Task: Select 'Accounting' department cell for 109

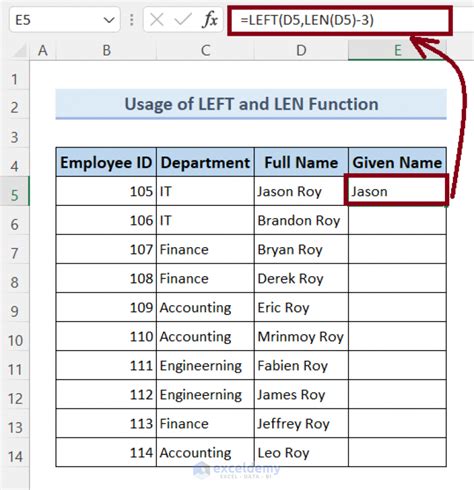Action: [205, 307]
